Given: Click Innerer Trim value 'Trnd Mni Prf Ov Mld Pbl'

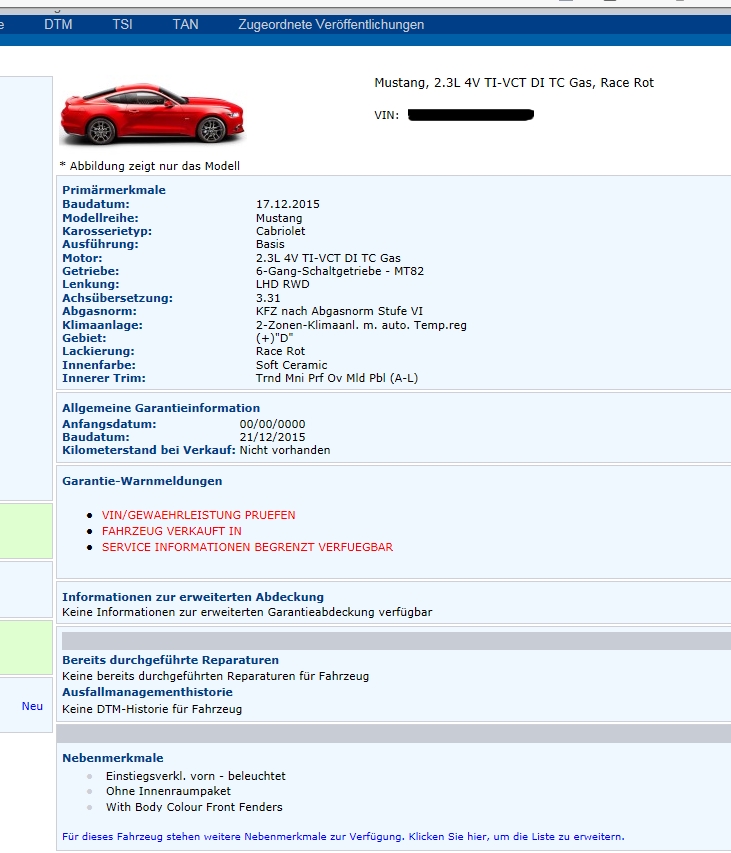Looking at the screenshot, I should click(x=337, y=378).
